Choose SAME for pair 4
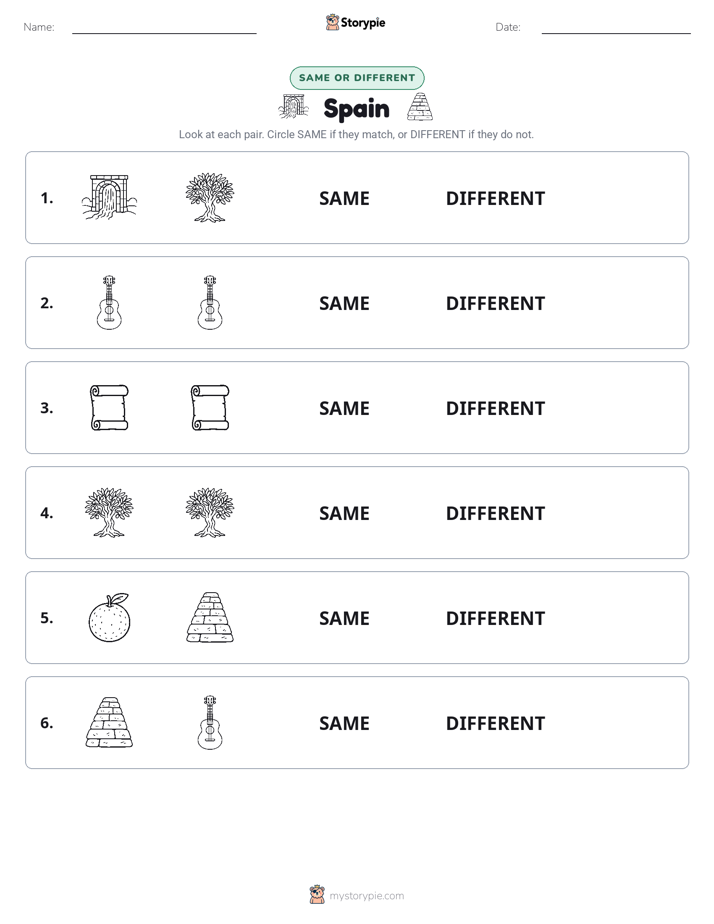714x924 pixels. 344,513
